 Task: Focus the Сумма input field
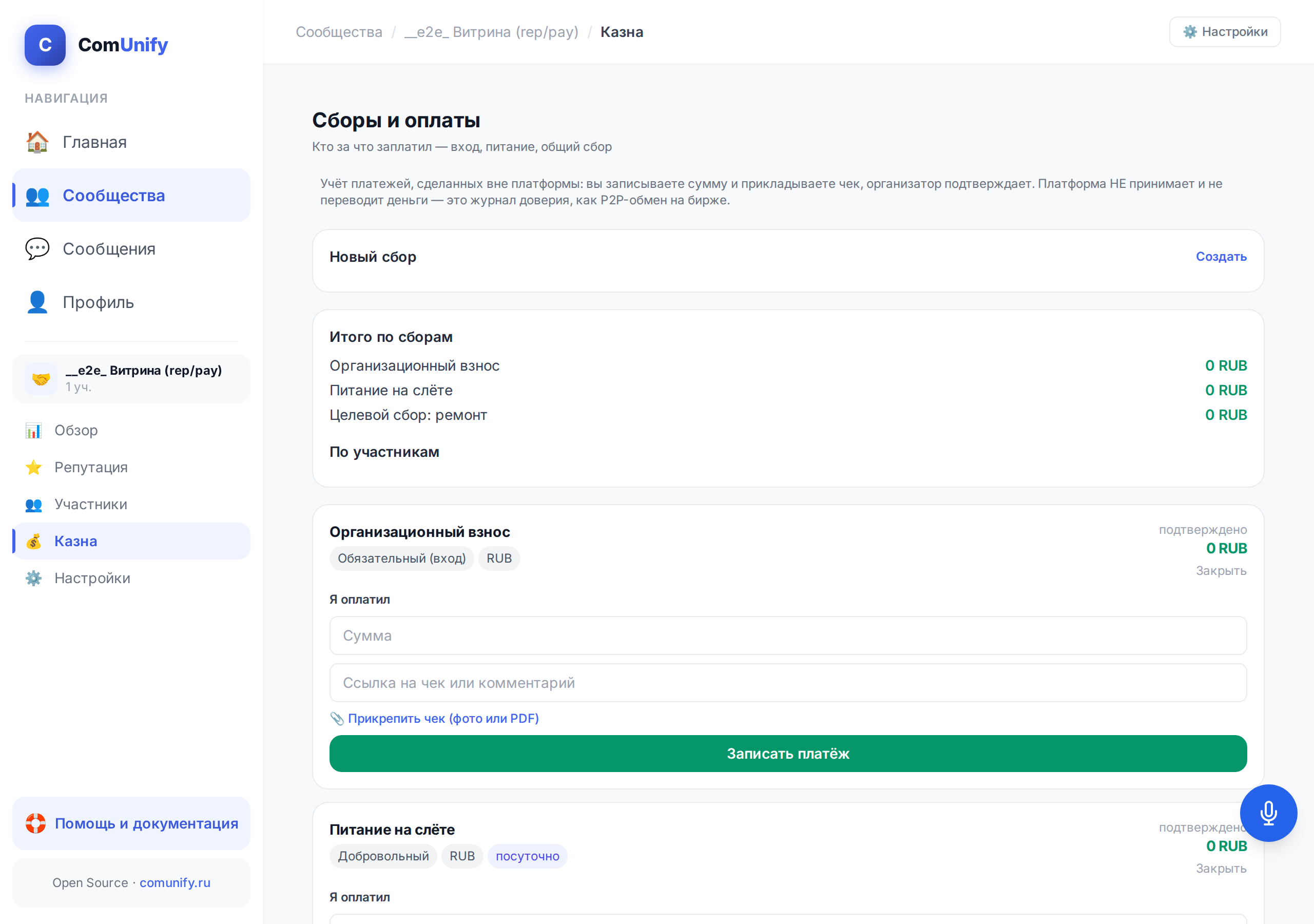click(x=788, y=636)
